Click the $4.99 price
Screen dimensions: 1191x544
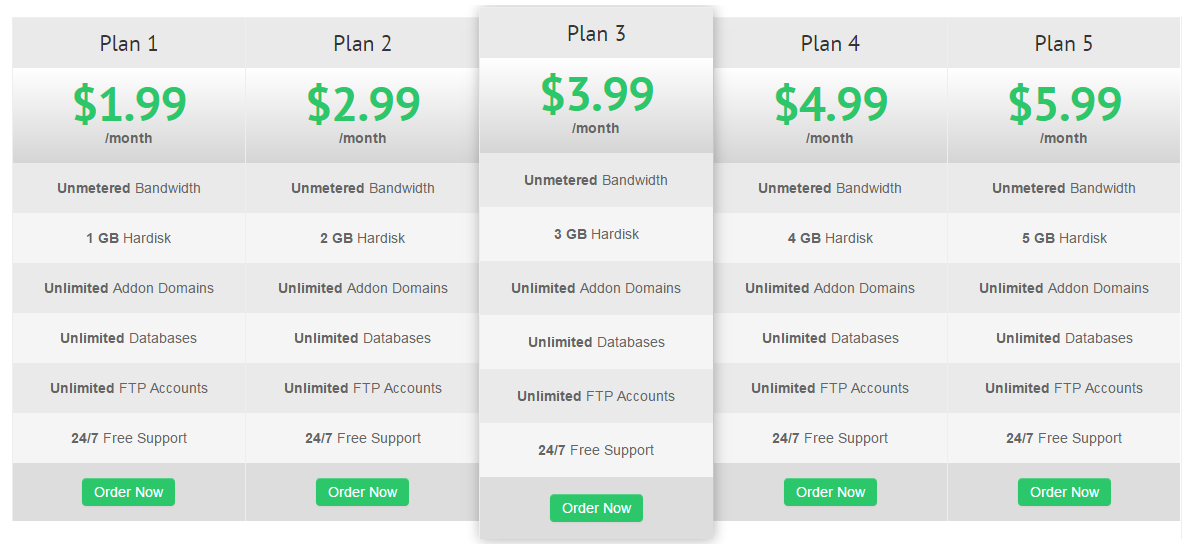click(x=831, y=104)
